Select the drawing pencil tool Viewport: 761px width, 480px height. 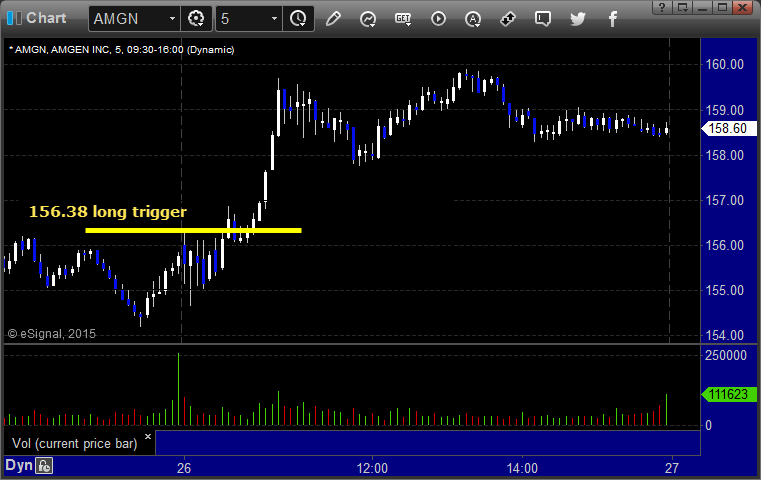click(333, 19)
